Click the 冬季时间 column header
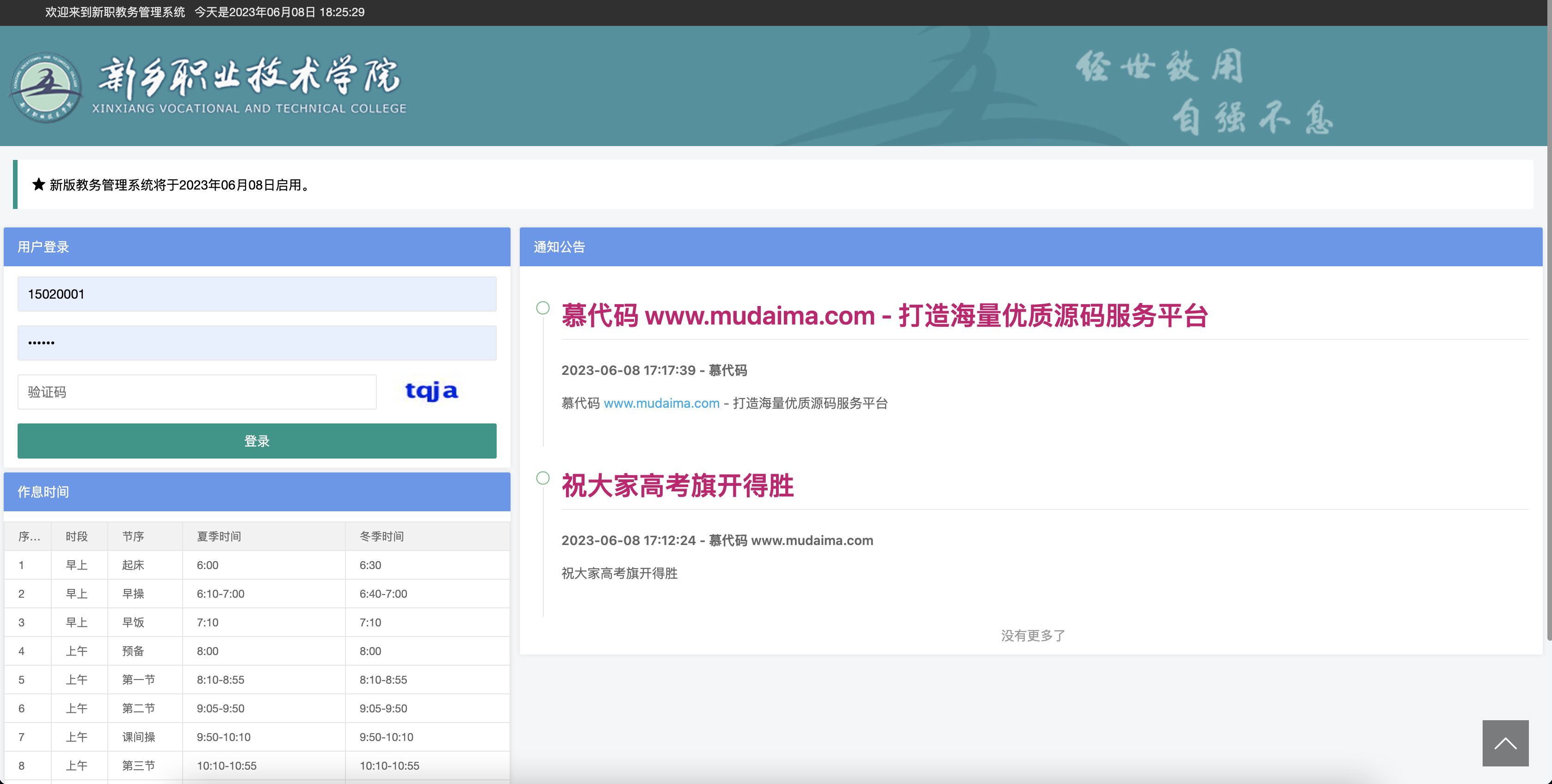This screenshot has width=1552, height=784. click(x=427, y=536)
